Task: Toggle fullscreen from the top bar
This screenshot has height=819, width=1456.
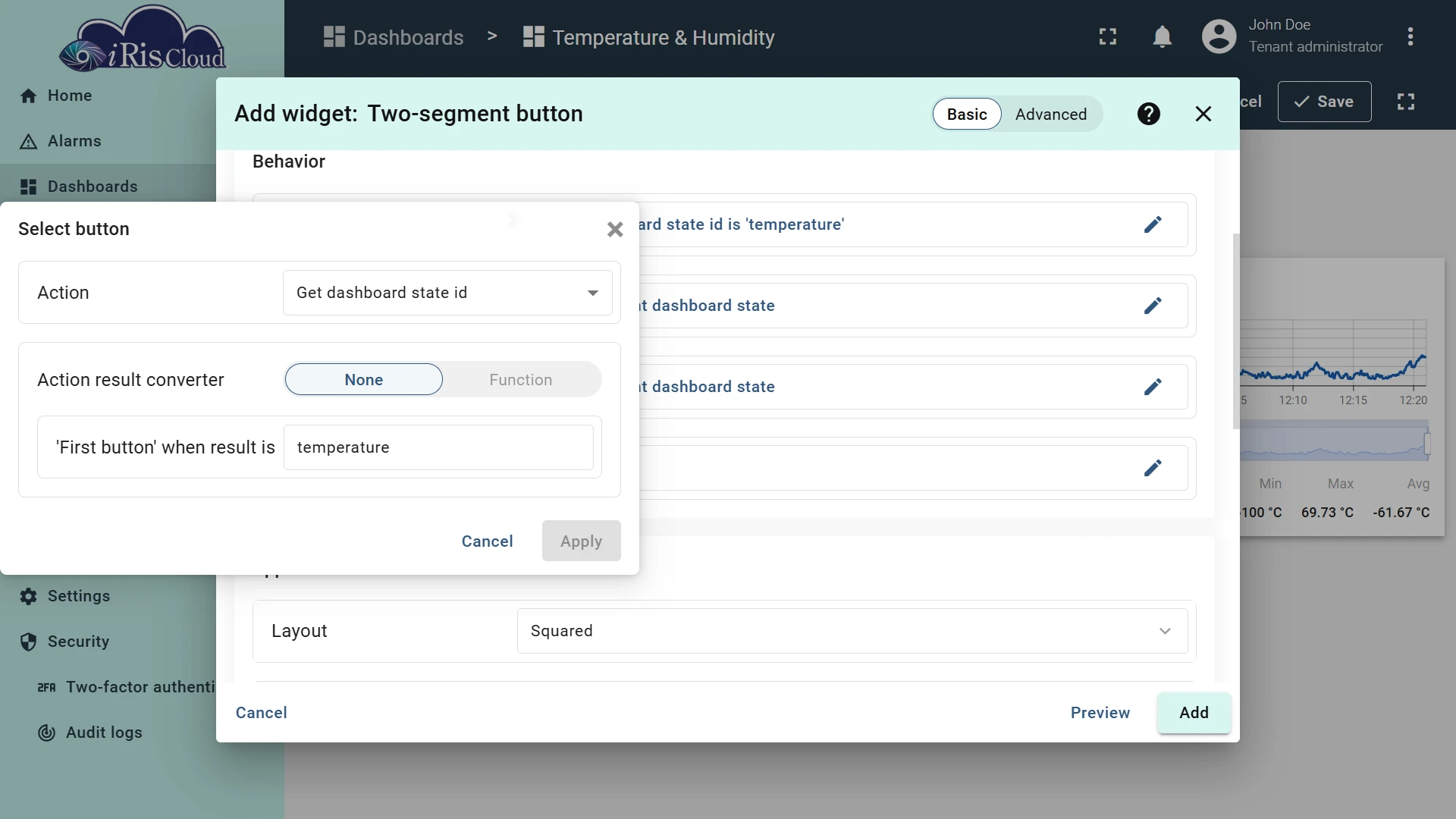Action: pyautogui.click(x=1108, y=36)
